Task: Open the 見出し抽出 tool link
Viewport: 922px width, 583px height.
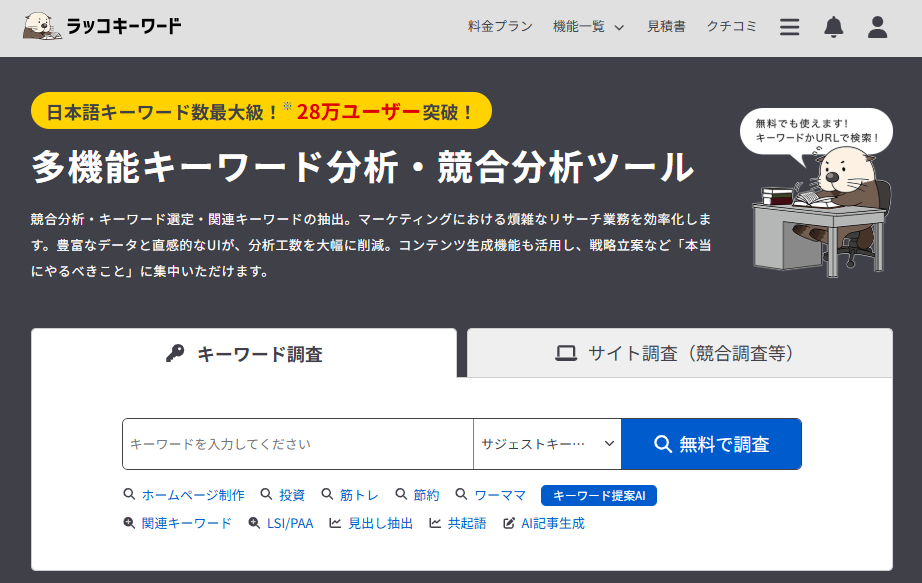Action: point(380,523)
